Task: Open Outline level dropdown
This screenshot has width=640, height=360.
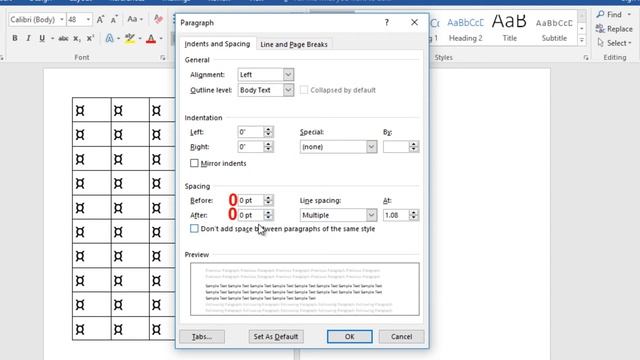Action: (x=288, y=90)
